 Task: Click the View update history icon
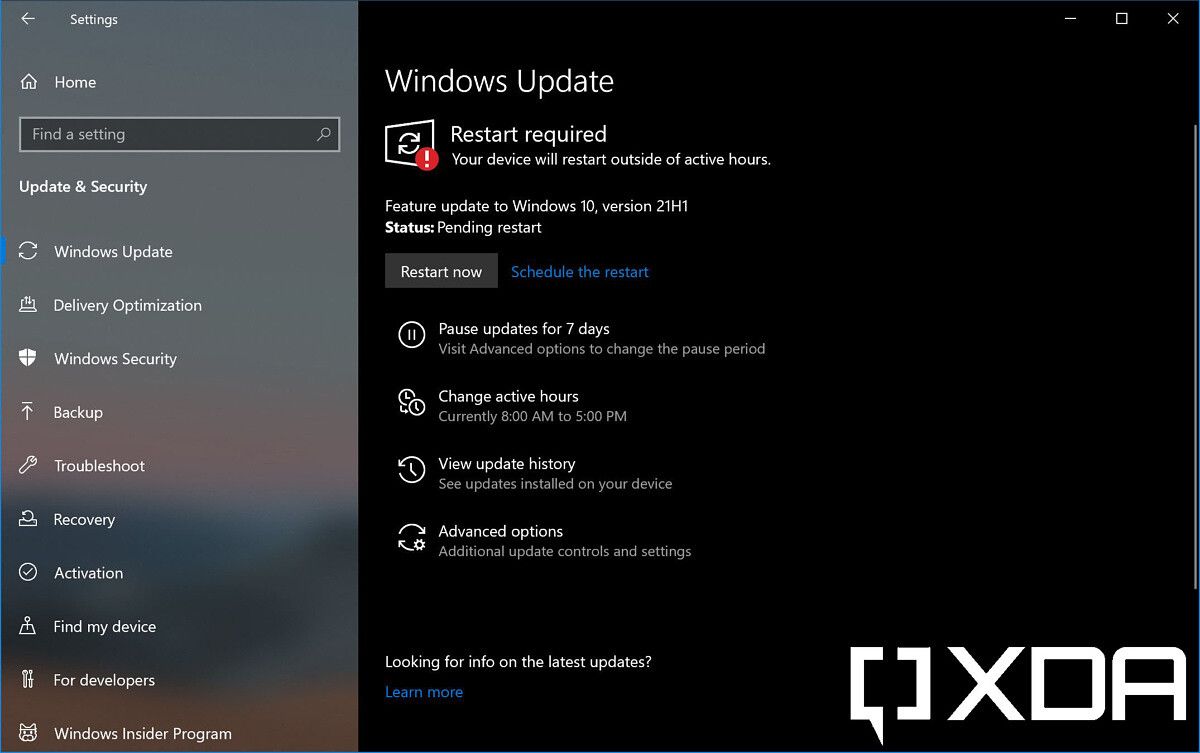pyautogui.click(x=412, y=470)
